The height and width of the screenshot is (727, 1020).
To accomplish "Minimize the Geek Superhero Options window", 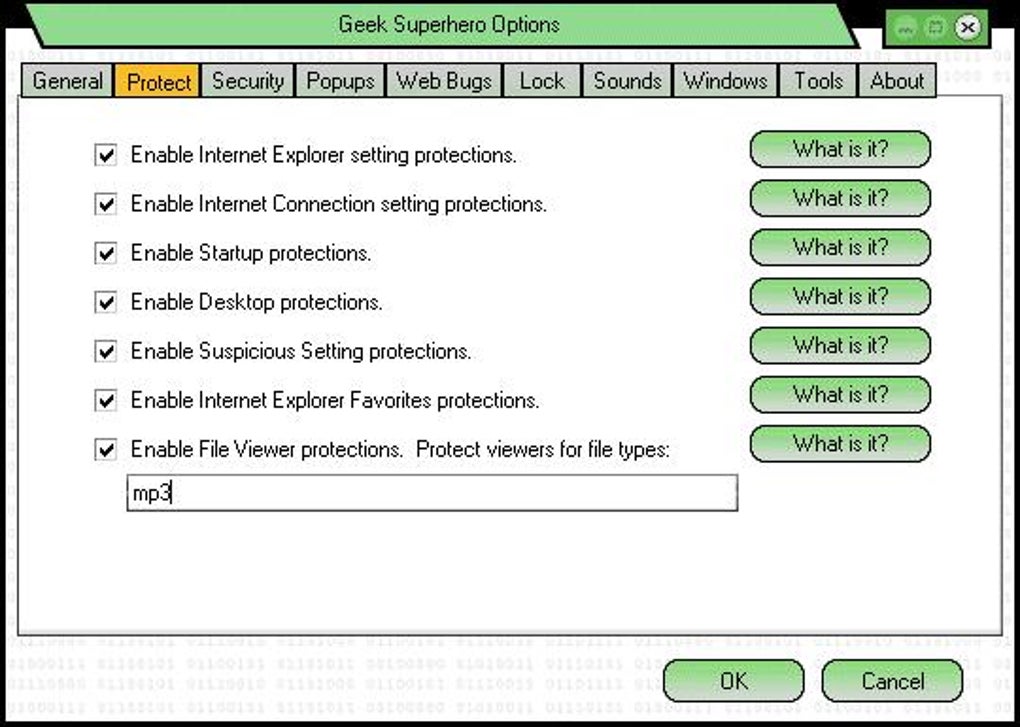I will click(906, 28).
